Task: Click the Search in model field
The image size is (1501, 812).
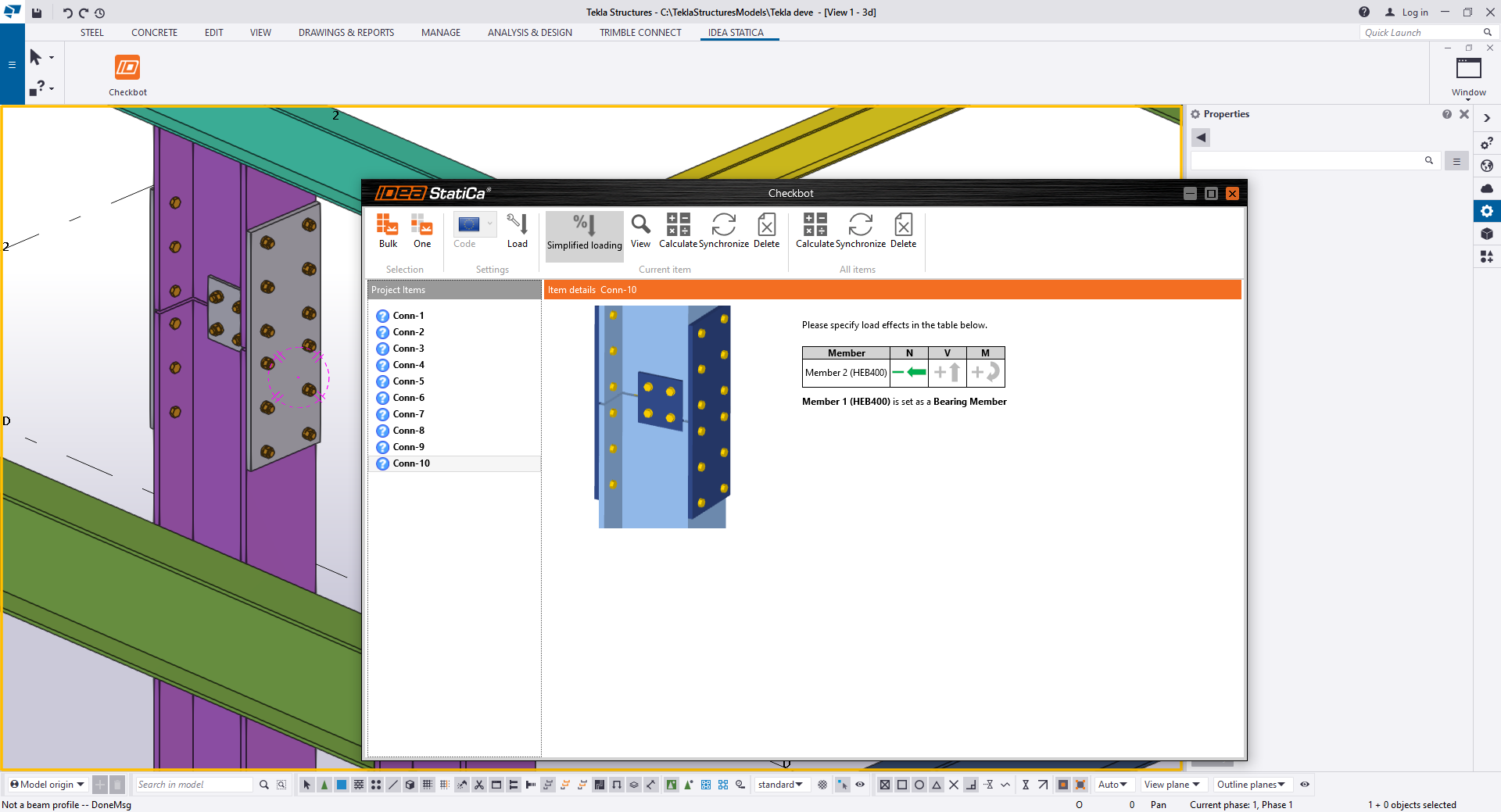Action: tap(193, 785)
